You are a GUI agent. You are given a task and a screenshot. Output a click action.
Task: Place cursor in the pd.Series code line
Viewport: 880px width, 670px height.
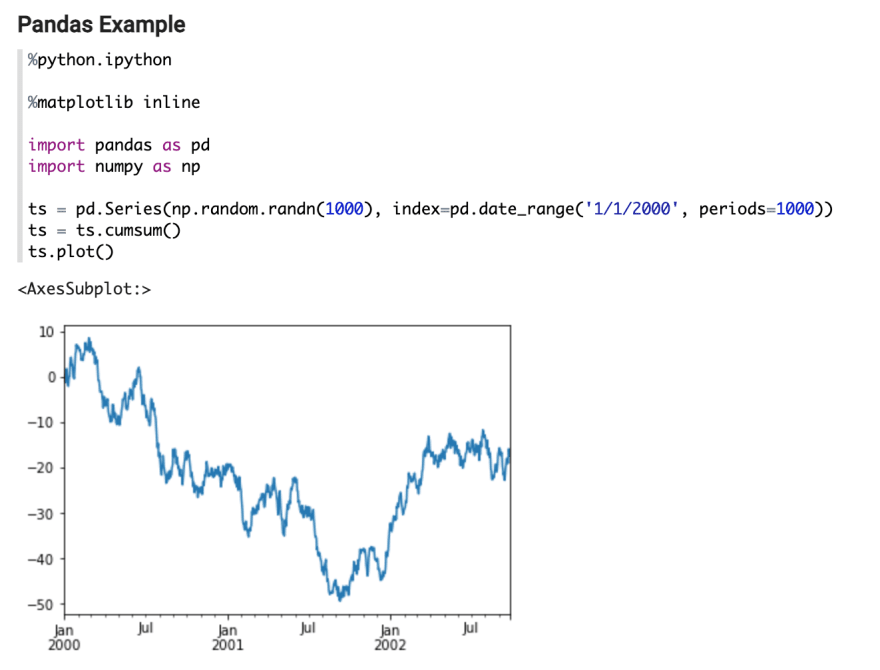(x=430, y=209)
